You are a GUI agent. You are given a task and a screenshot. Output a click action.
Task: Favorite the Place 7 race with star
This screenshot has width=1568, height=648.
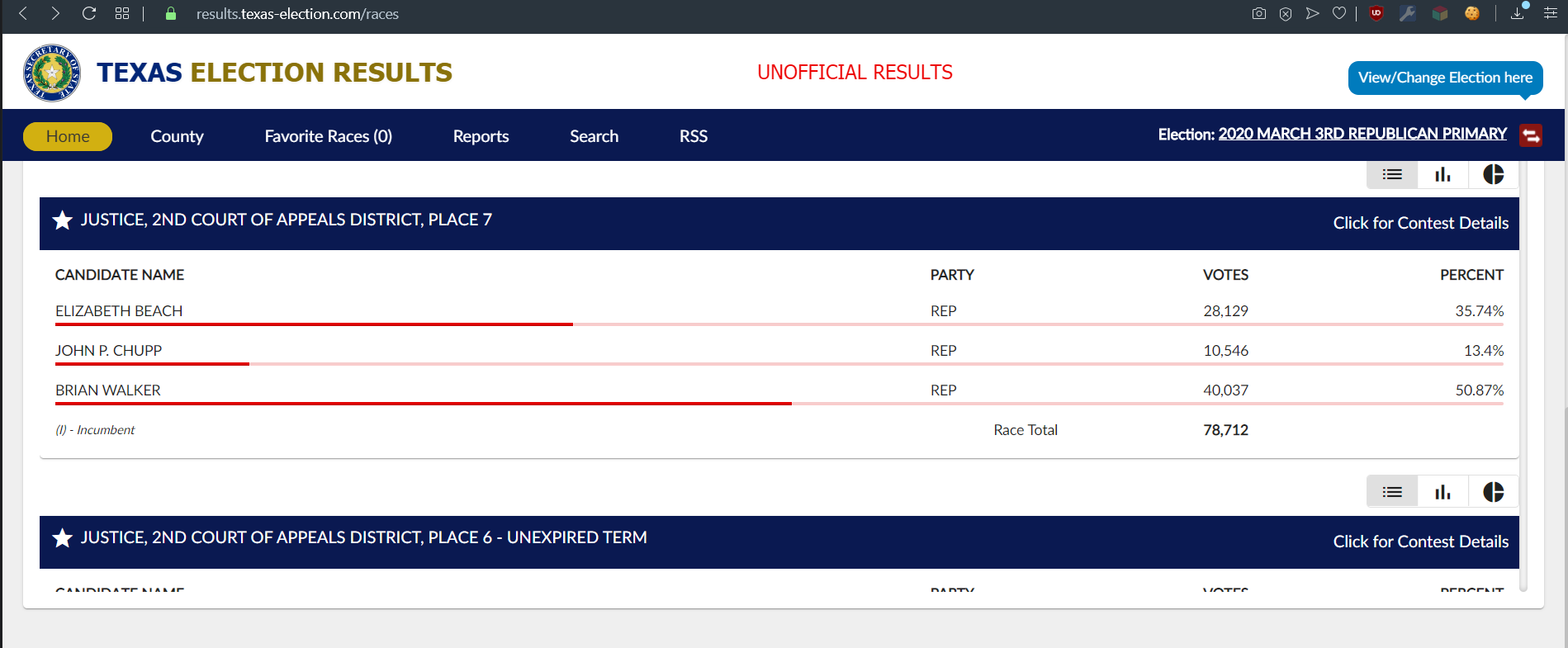tap(62, 220)
